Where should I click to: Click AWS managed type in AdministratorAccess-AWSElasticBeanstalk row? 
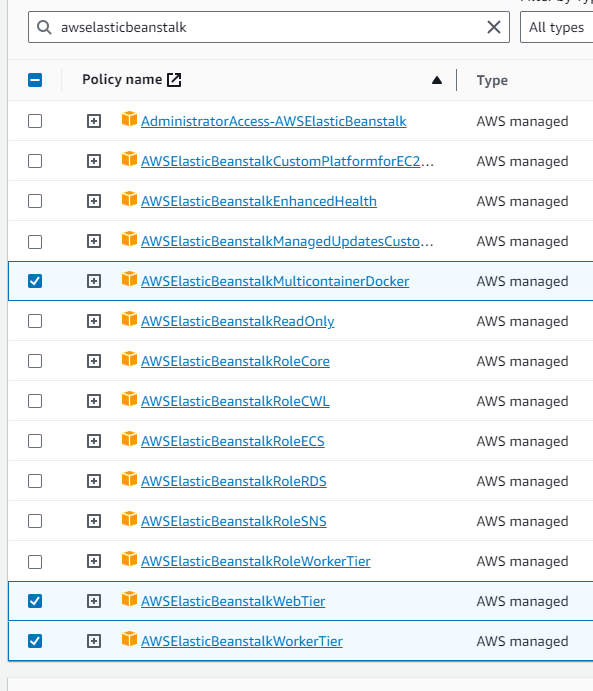pyautogui.click(x=523, y=121)
